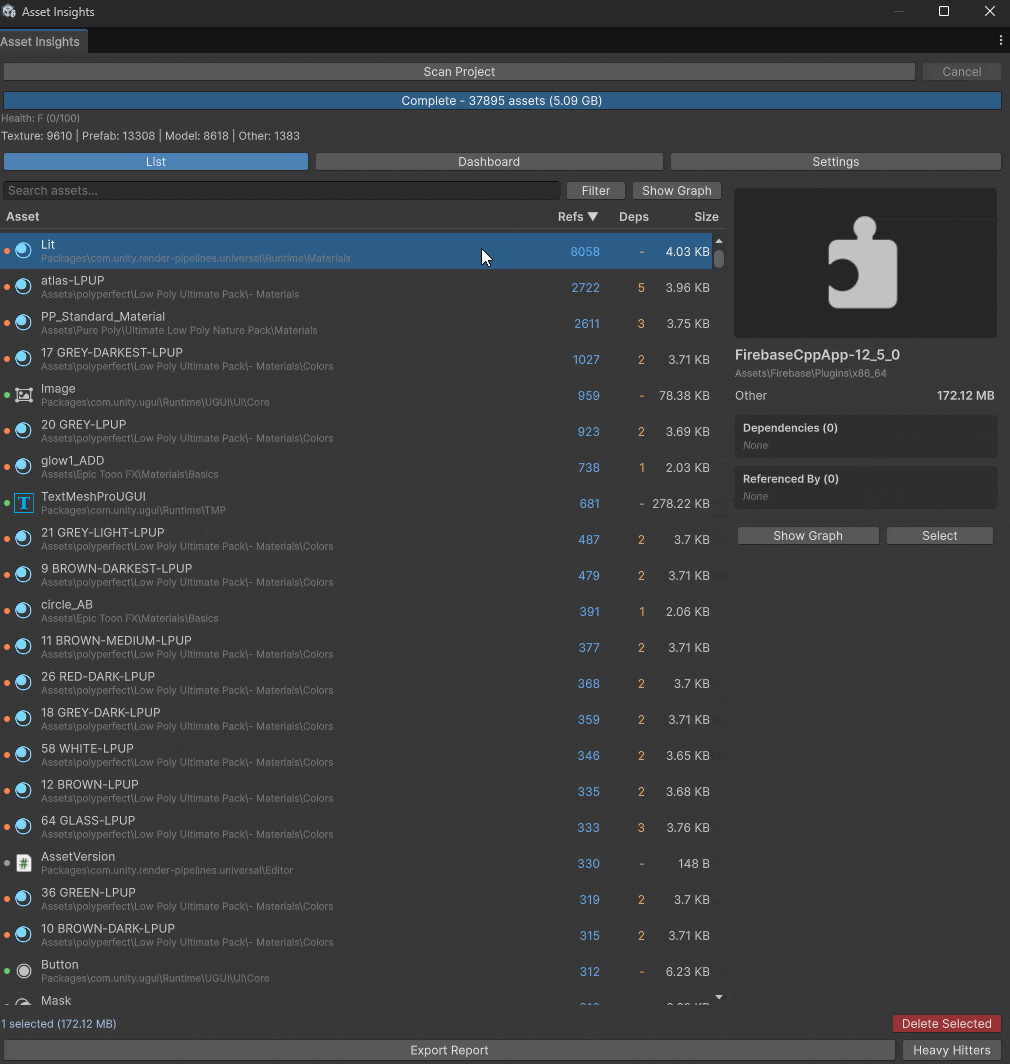Maximize the Asset Insights window
The width and height of the screenshot is (1010, 1064).
[943, 11]
